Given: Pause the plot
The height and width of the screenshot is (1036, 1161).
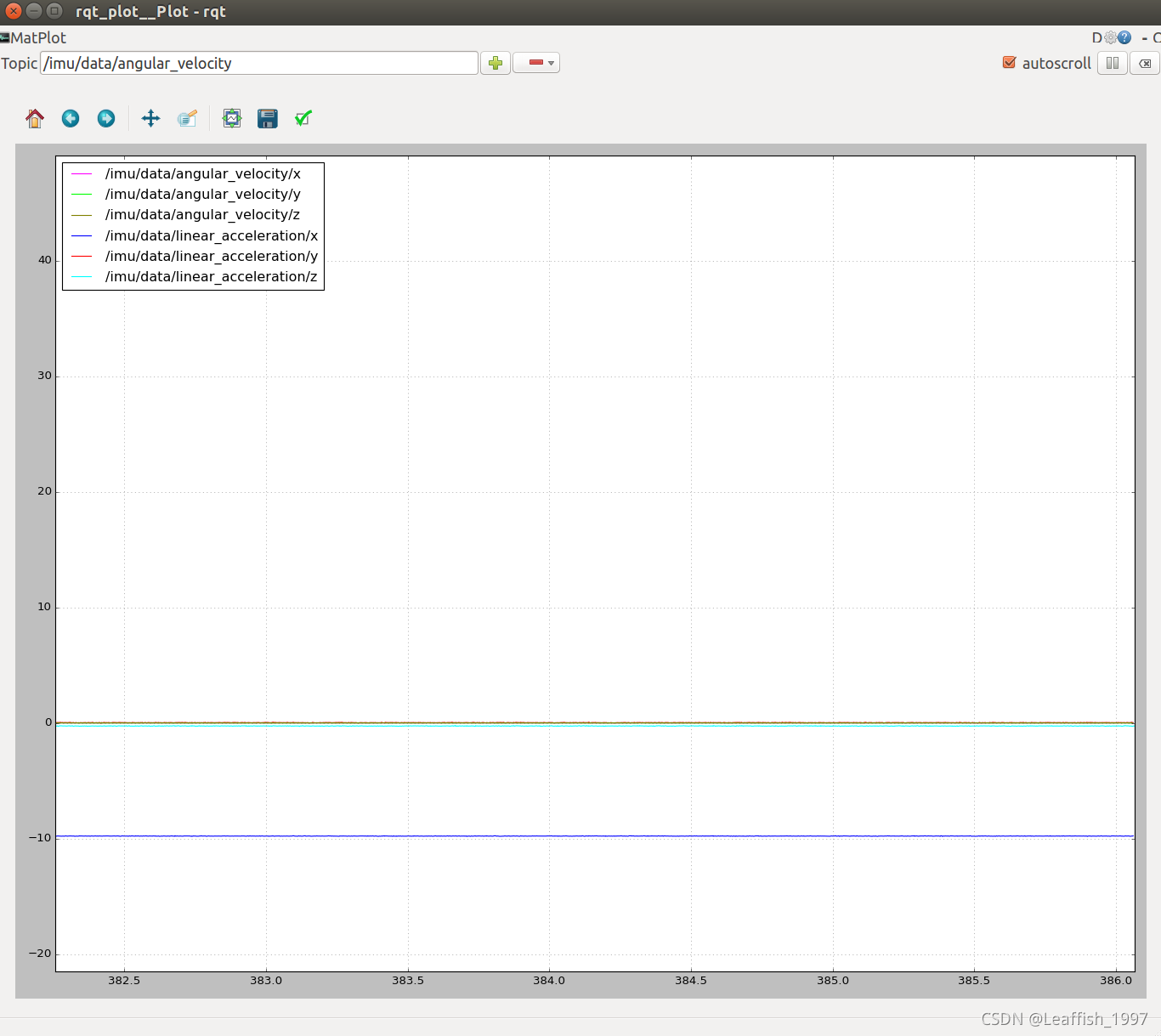Looking at the screenshot, I should [x=1113, y=63].
